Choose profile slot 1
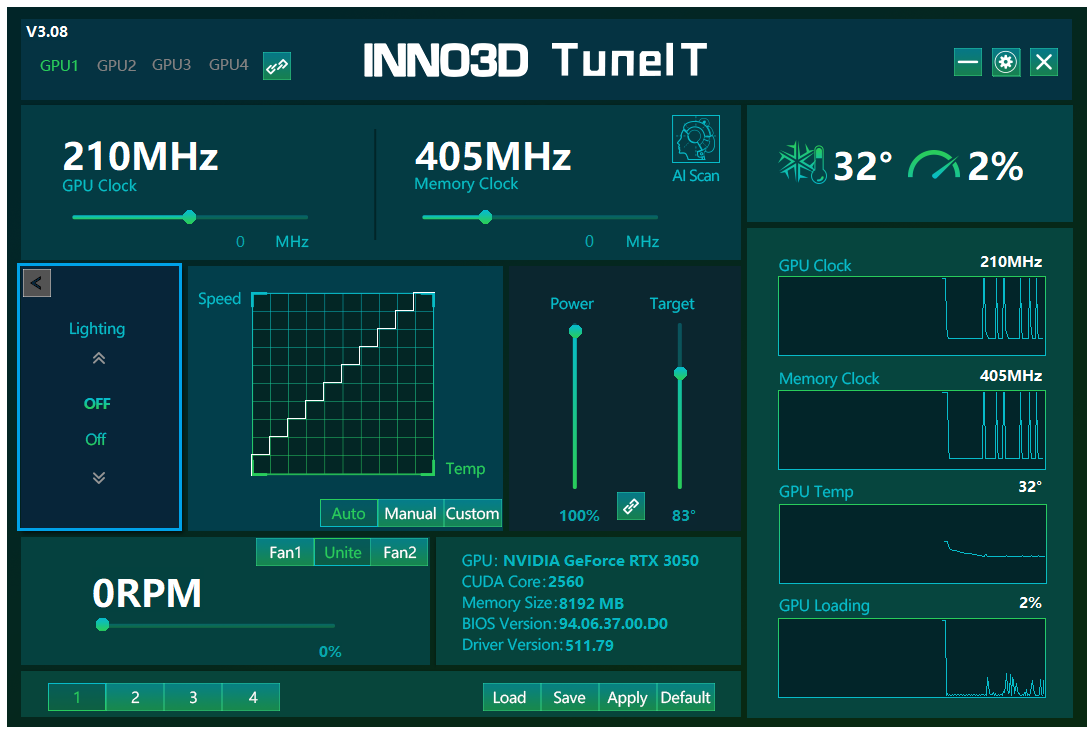Viewport: 1092px width, 732px height. click(x=77, y=697)
